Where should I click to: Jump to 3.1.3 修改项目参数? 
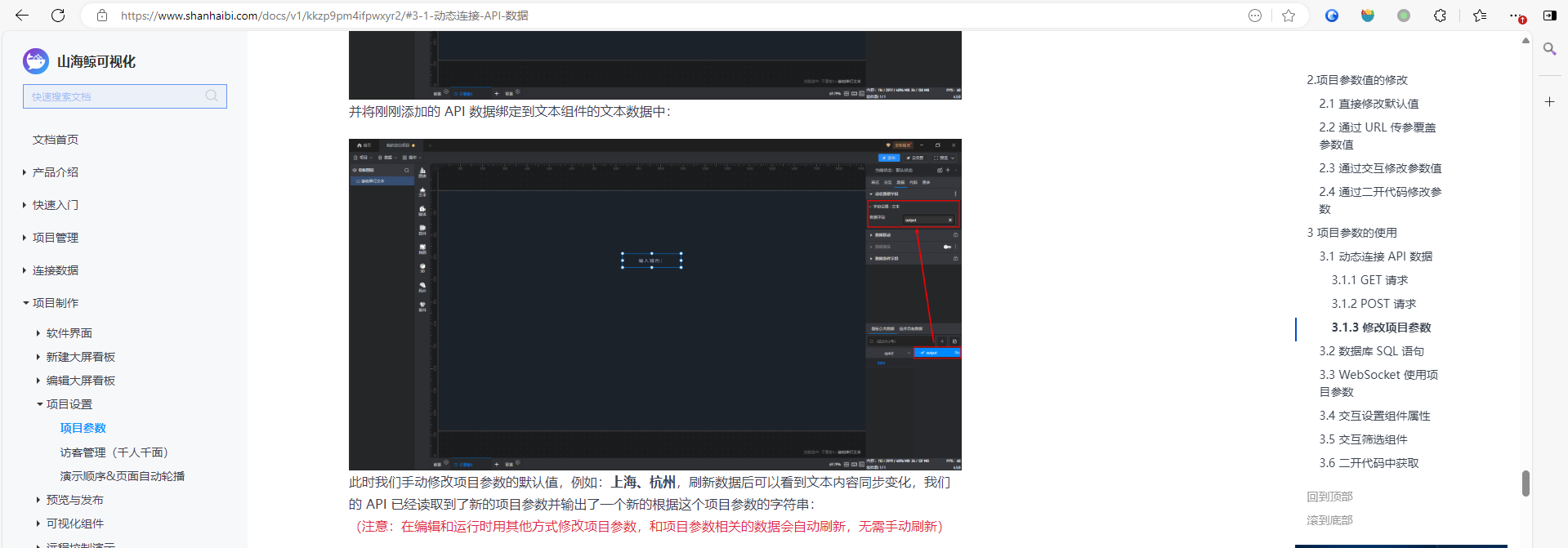point(1381,327)
